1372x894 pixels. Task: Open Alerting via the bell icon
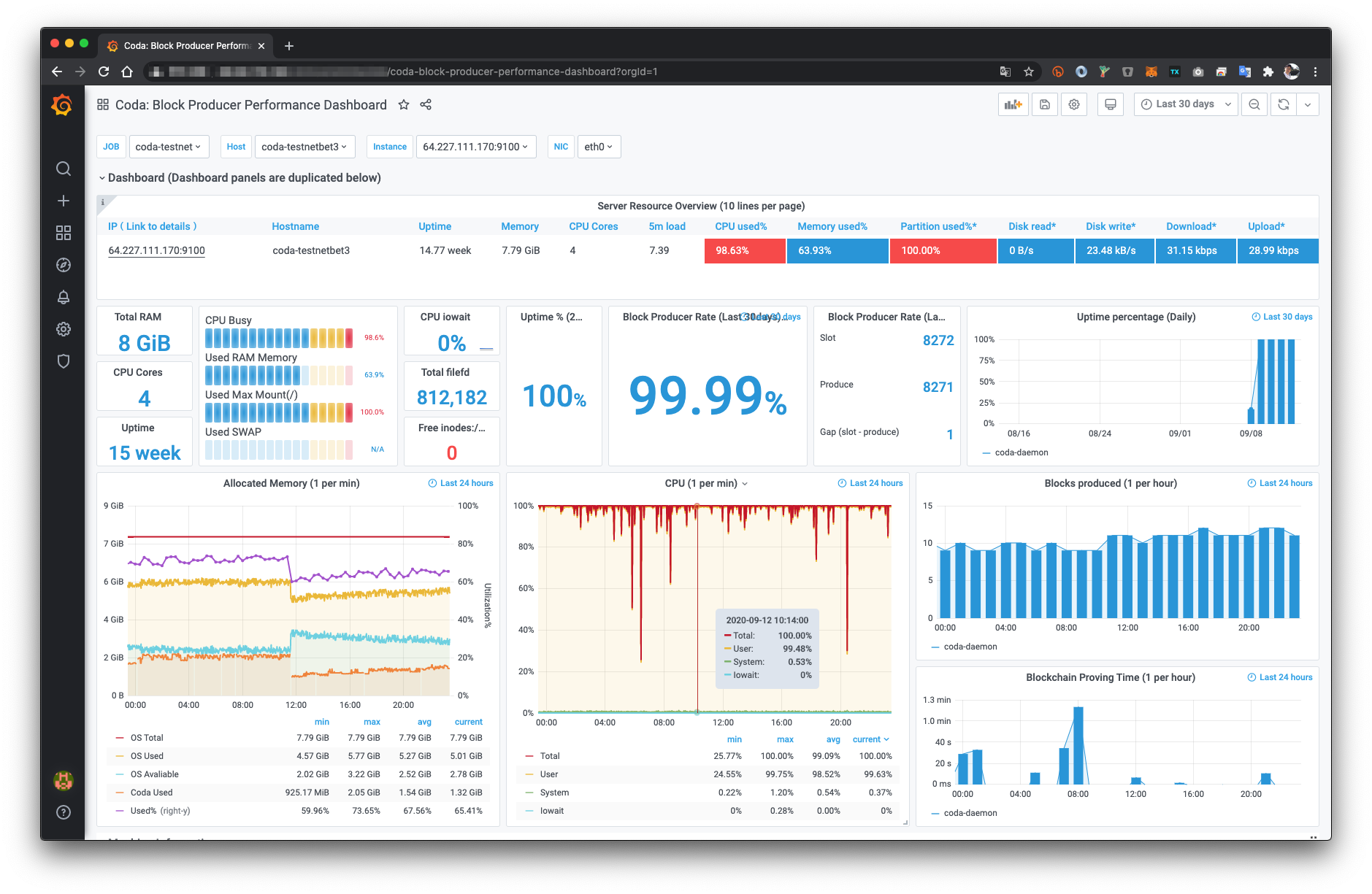pyautogui.click(x=64, y=297)
